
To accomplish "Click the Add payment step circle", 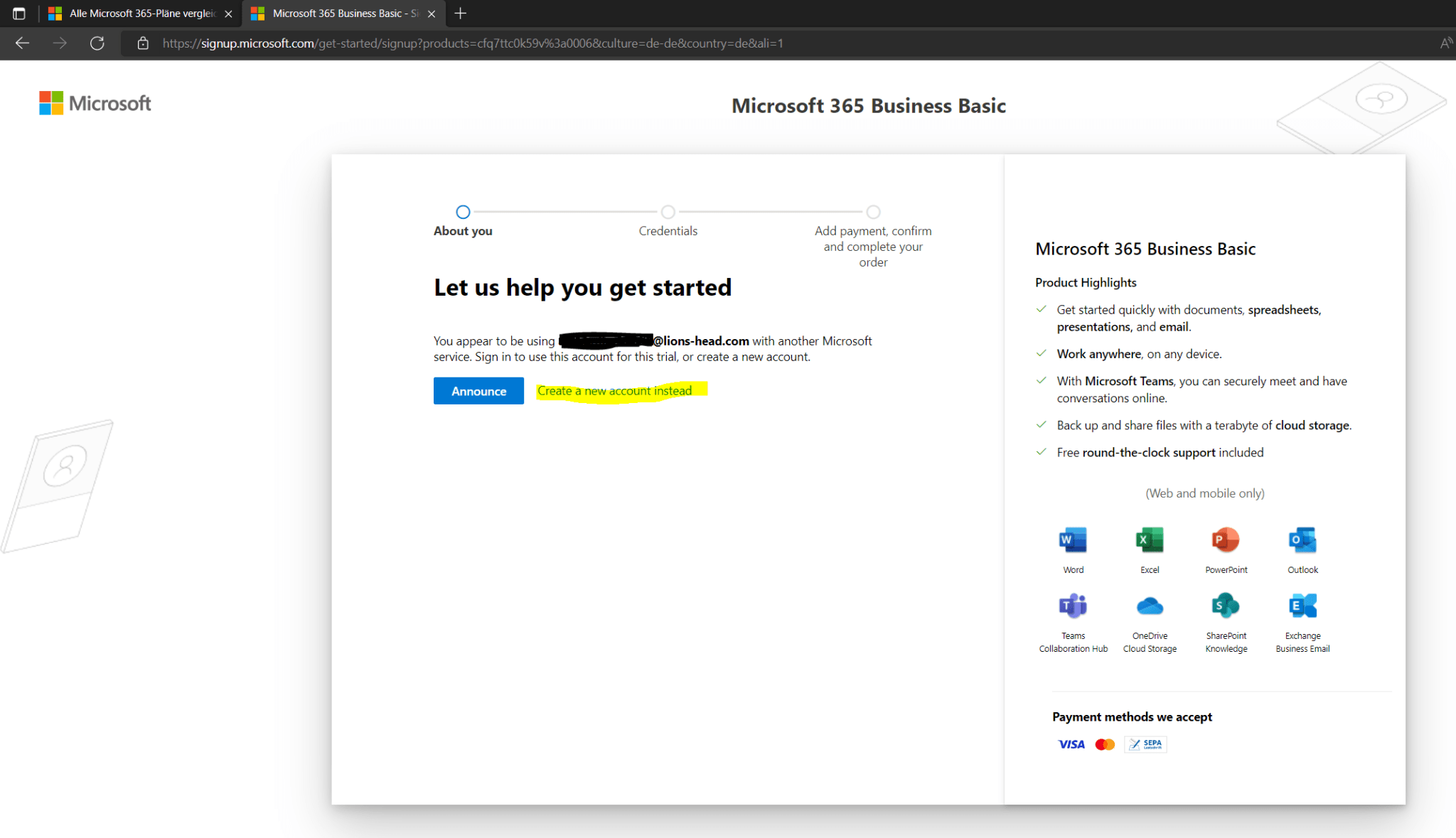I will pyautogui.click(x=873, y=212).
